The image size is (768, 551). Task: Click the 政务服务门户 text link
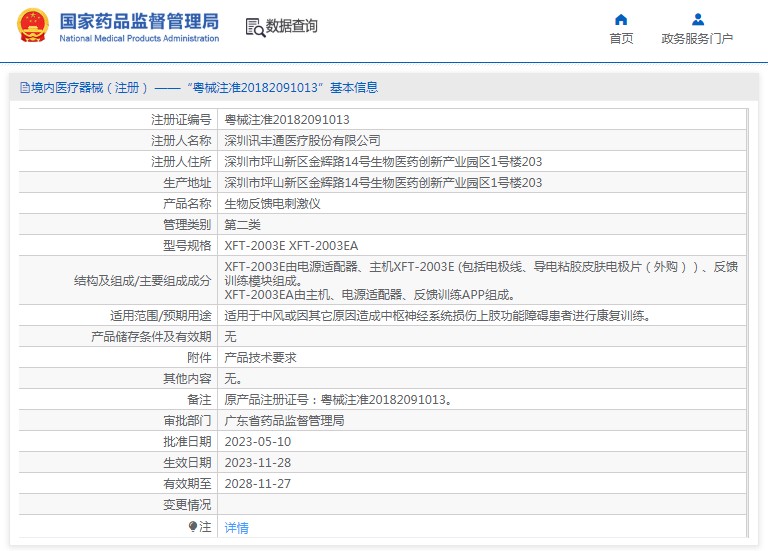click(x=697, y=39)
